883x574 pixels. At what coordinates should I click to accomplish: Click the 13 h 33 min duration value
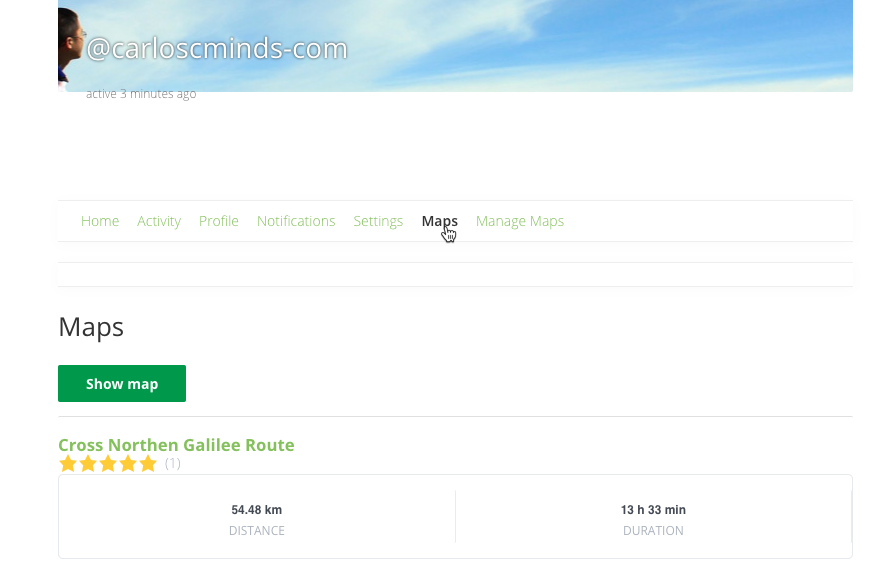(653, 510)
